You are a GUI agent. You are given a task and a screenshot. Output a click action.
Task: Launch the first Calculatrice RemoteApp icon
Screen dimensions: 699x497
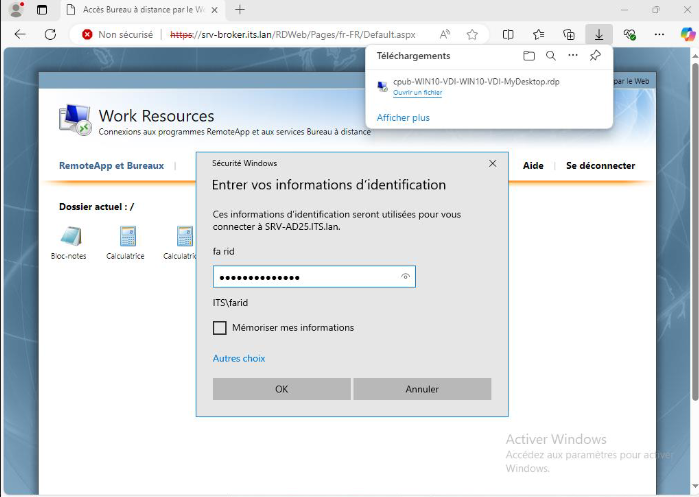tap(125, 243)
